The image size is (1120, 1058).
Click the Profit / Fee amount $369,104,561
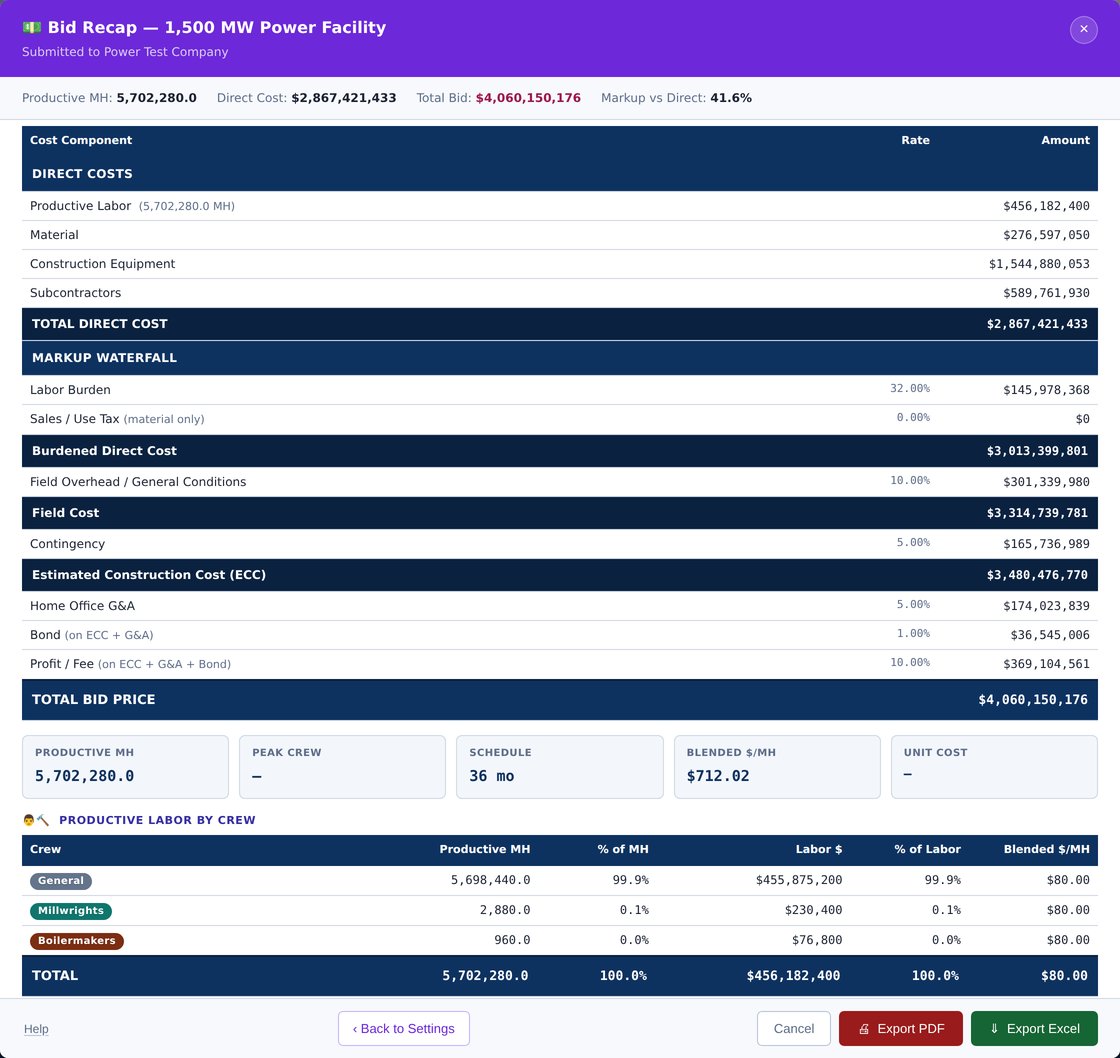click(1046, 664)
